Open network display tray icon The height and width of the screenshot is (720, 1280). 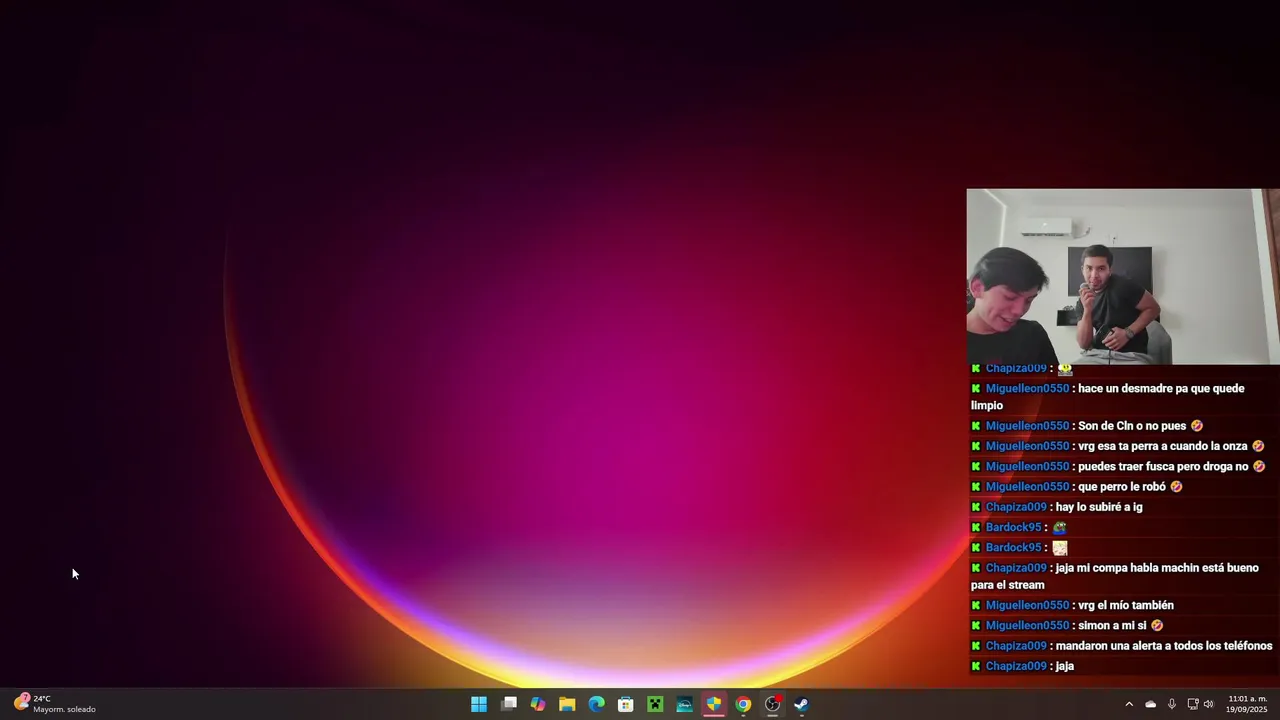(1193, 704)
